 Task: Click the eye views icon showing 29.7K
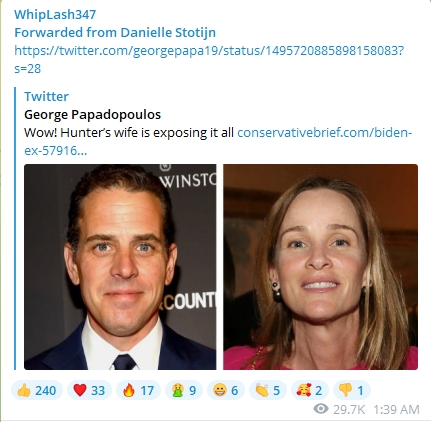tap(321, 409)
